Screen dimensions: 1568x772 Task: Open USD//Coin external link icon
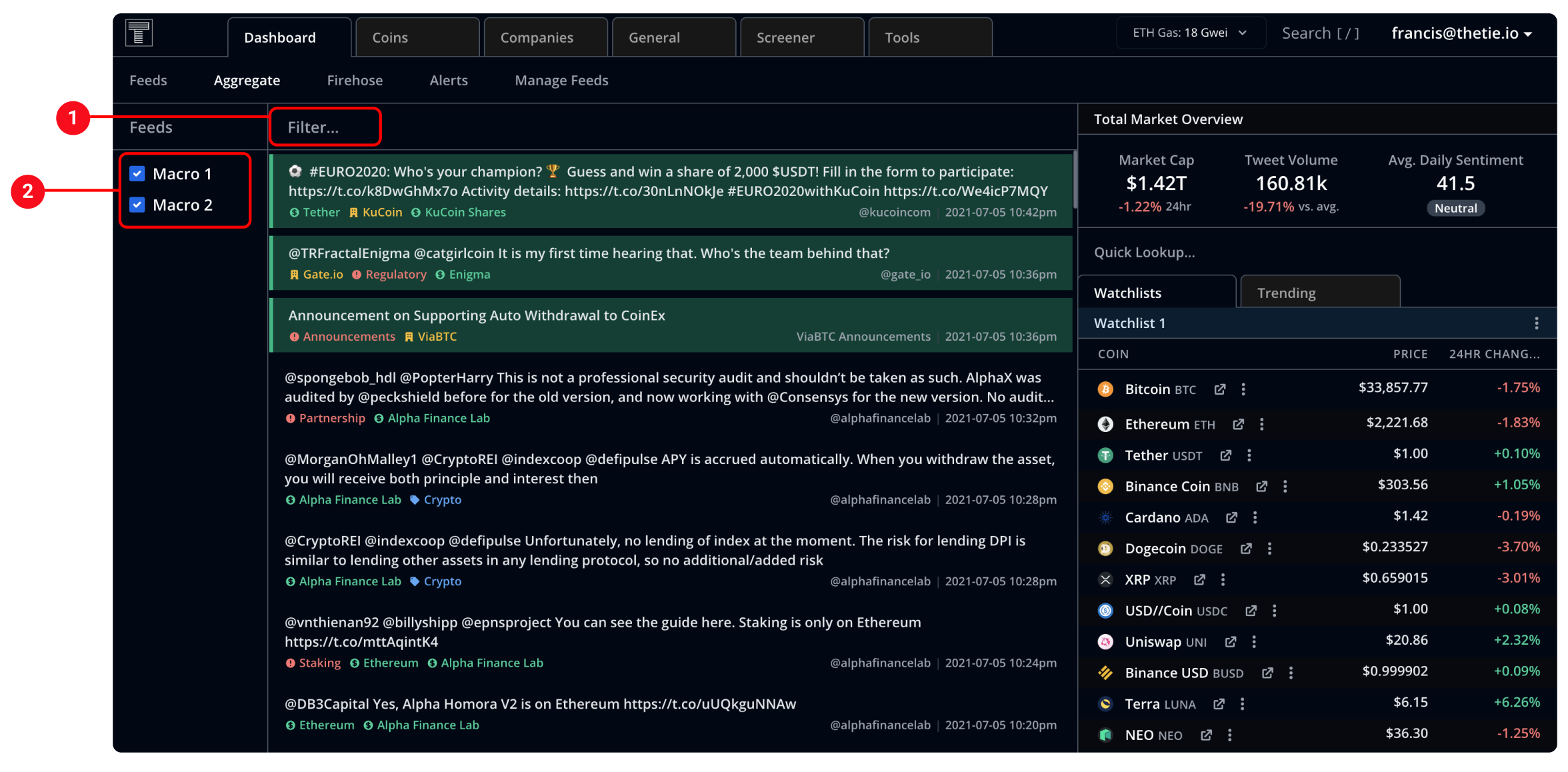tap(1251, 611)
